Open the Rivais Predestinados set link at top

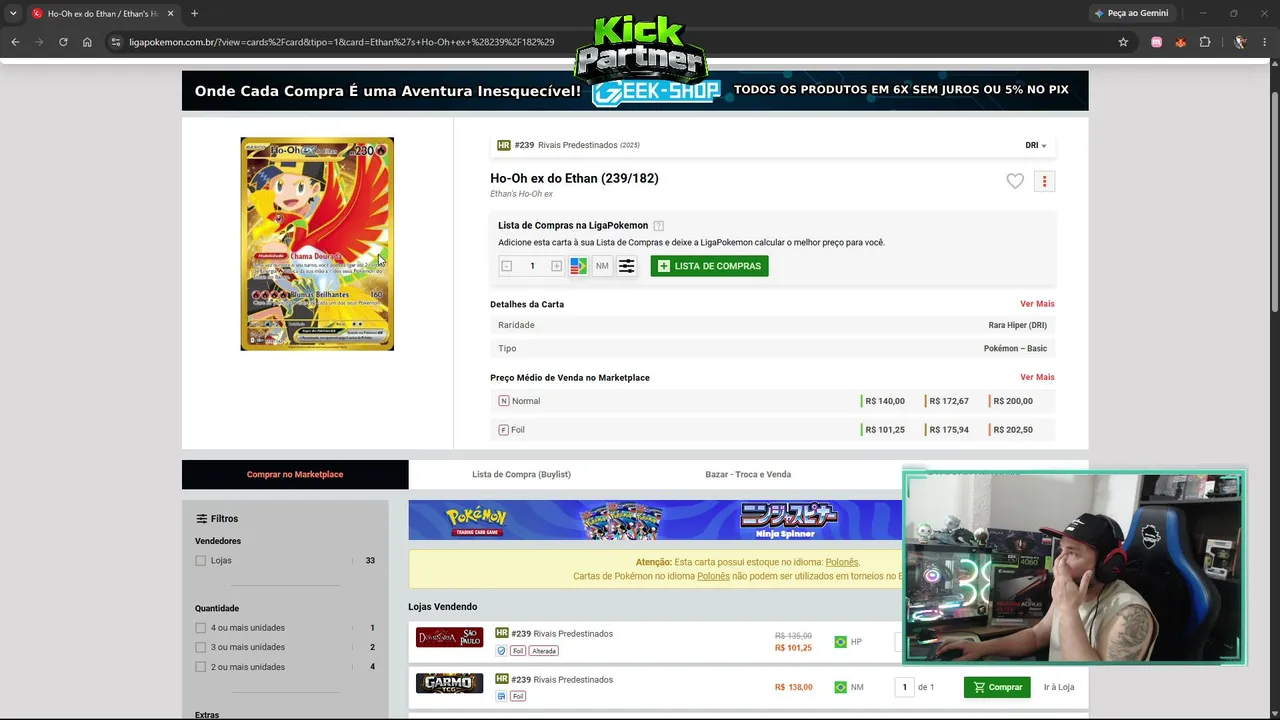click(577, 145)
